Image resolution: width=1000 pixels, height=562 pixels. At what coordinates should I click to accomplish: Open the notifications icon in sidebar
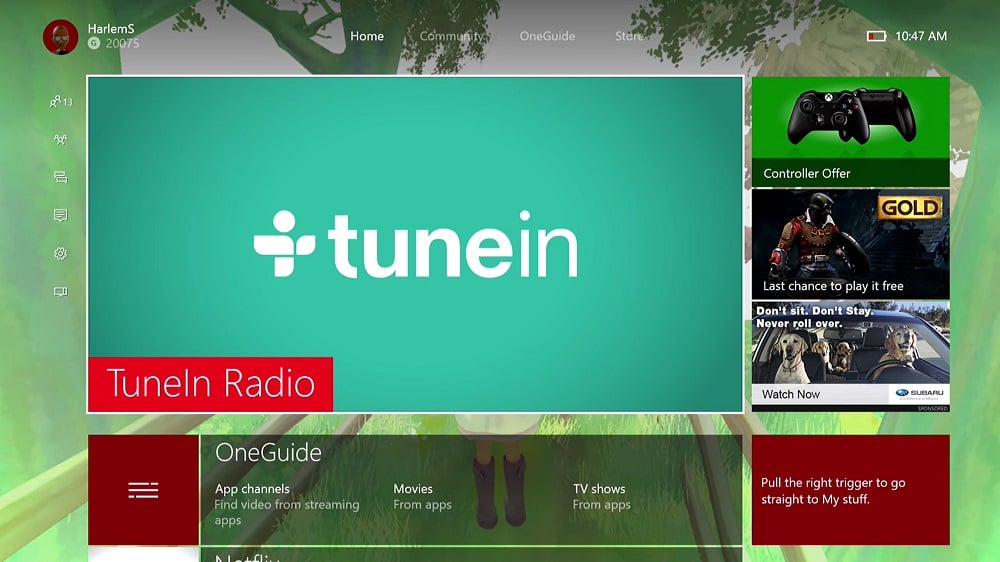(x=61, y=216)
